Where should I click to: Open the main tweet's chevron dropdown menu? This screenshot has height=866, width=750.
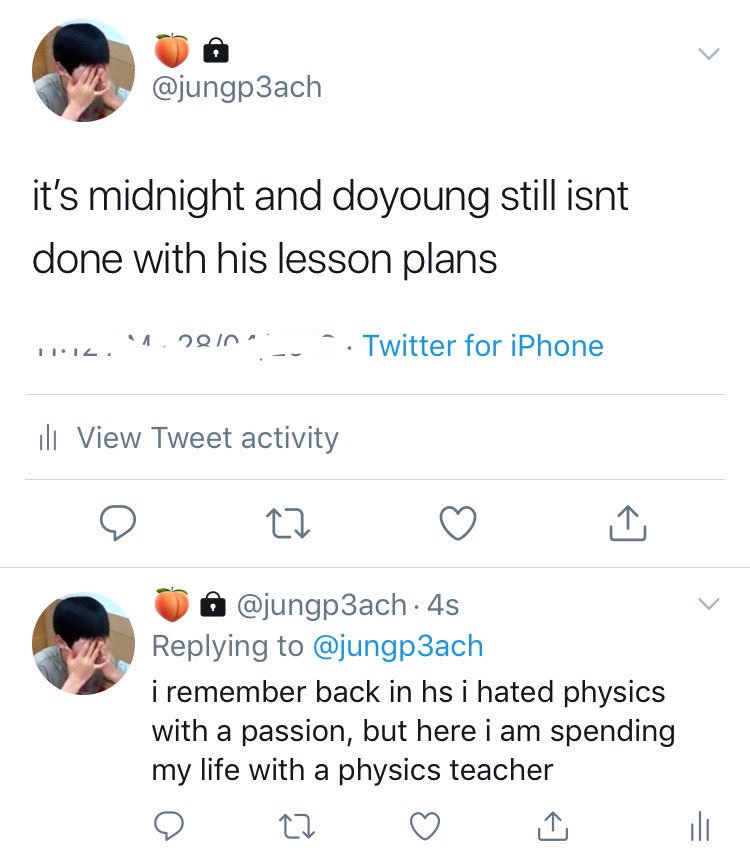(709, 54)
